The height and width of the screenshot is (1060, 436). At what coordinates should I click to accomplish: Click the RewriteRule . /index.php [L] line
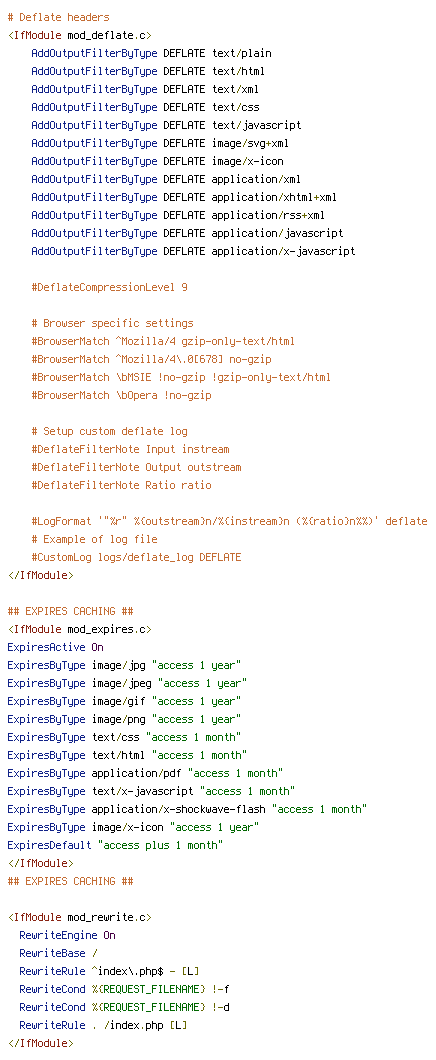pos(103,1026)
